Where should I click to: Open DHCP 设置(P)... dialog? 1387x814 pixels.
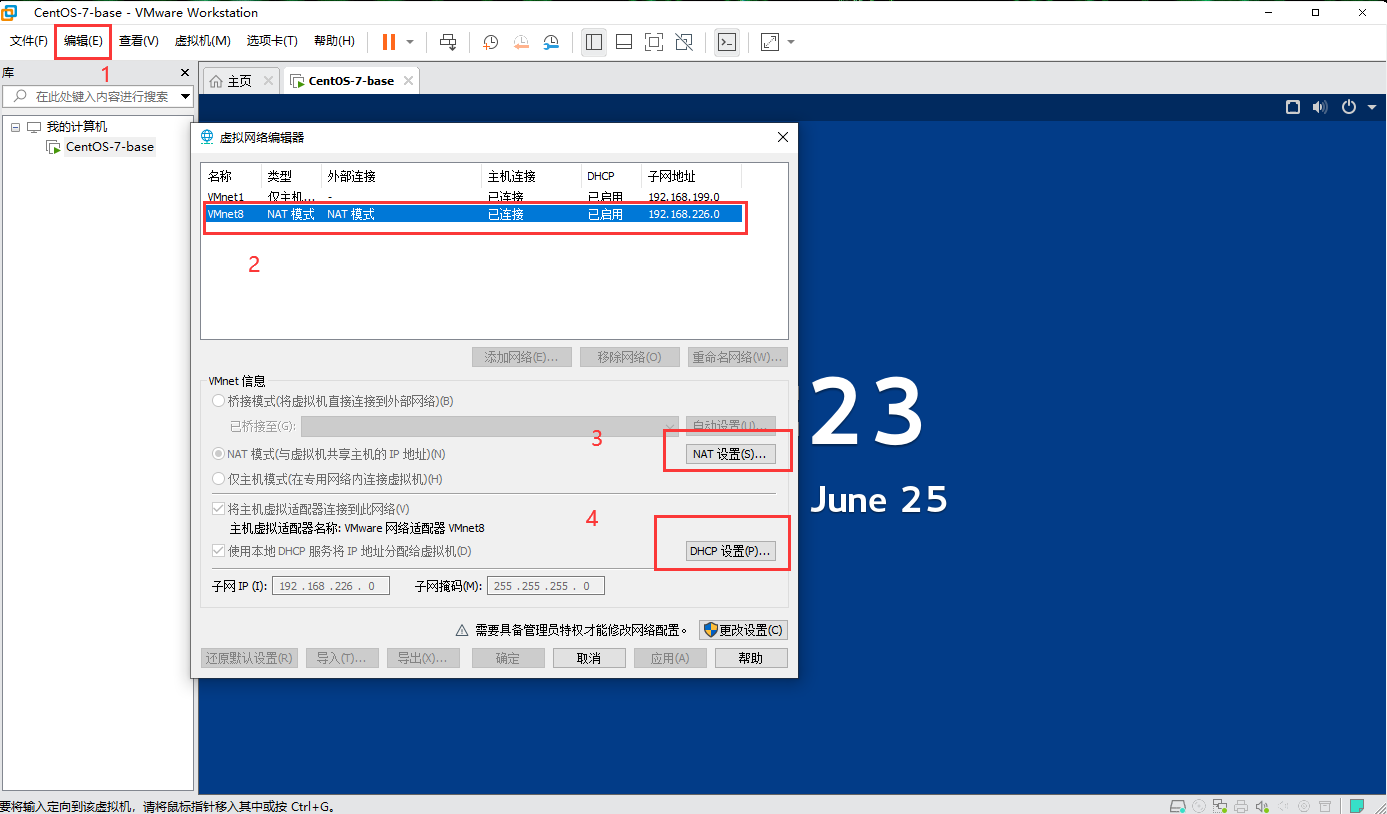point(730,551)
